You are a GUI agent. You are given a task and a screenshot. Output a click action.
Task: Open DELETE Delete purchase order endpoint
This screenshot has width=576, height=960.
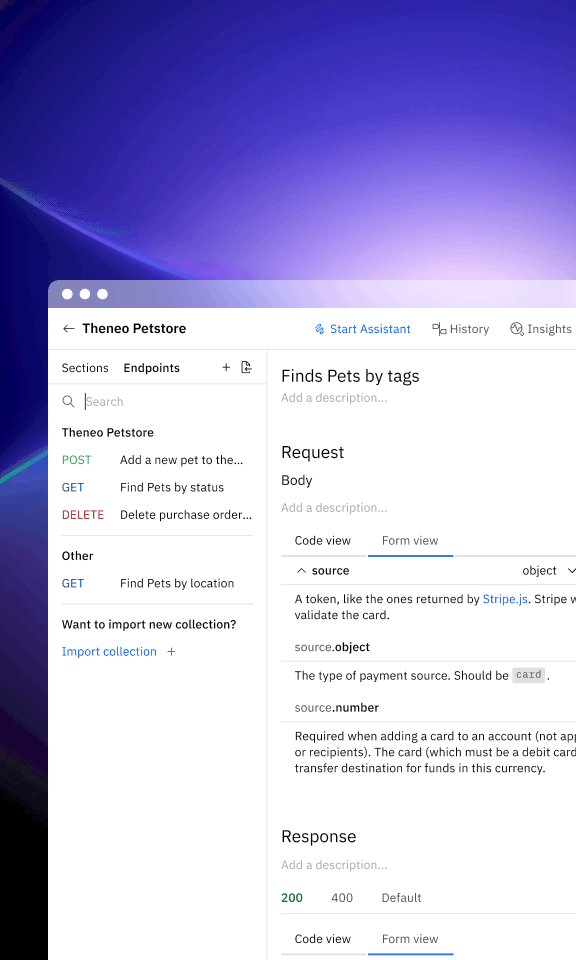tap(157, 515)
